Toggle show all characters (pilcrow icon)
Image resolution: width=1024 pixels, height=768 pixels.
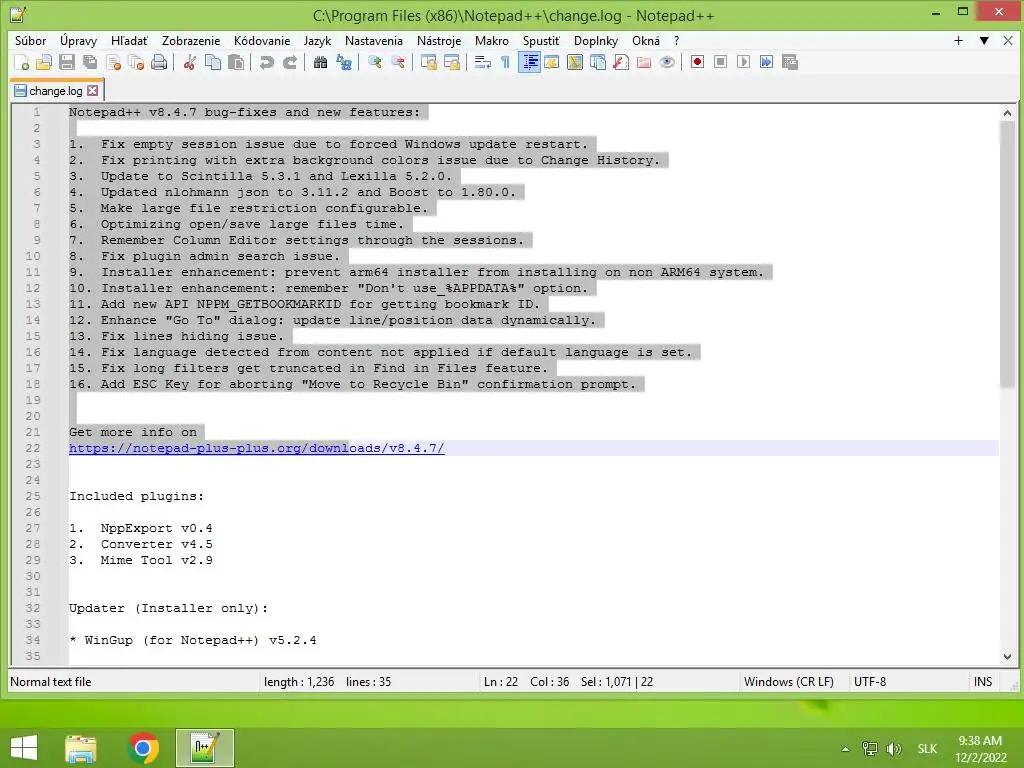(505, 62)
